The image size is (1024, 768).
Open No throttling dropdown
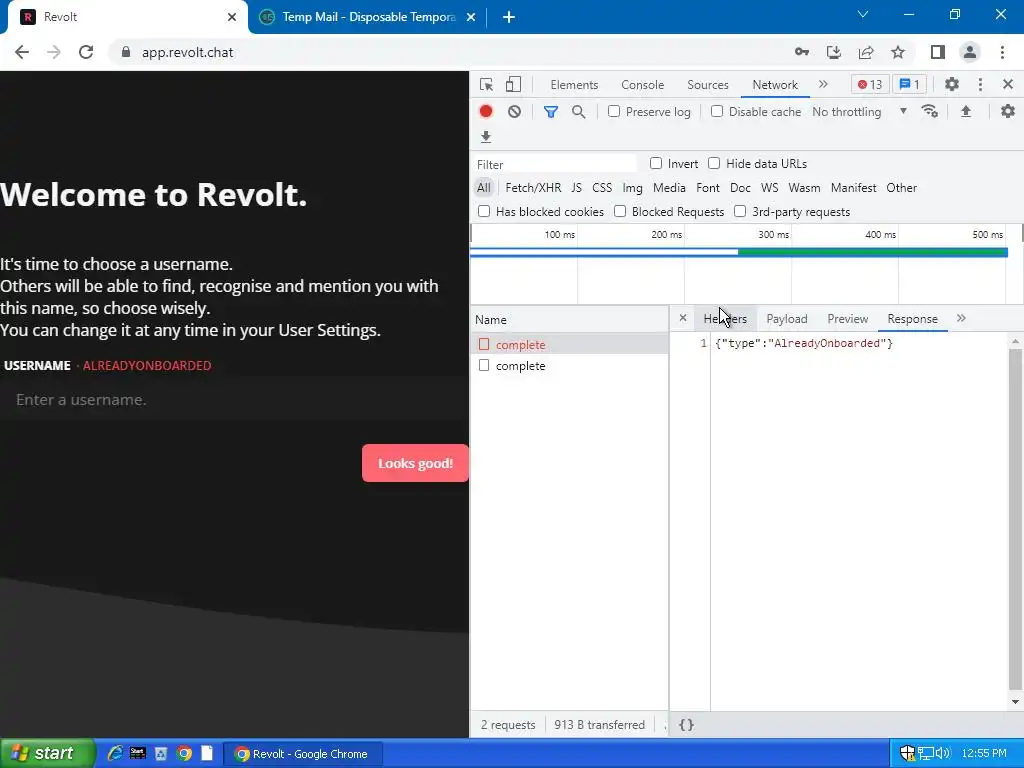pos(859,112)
